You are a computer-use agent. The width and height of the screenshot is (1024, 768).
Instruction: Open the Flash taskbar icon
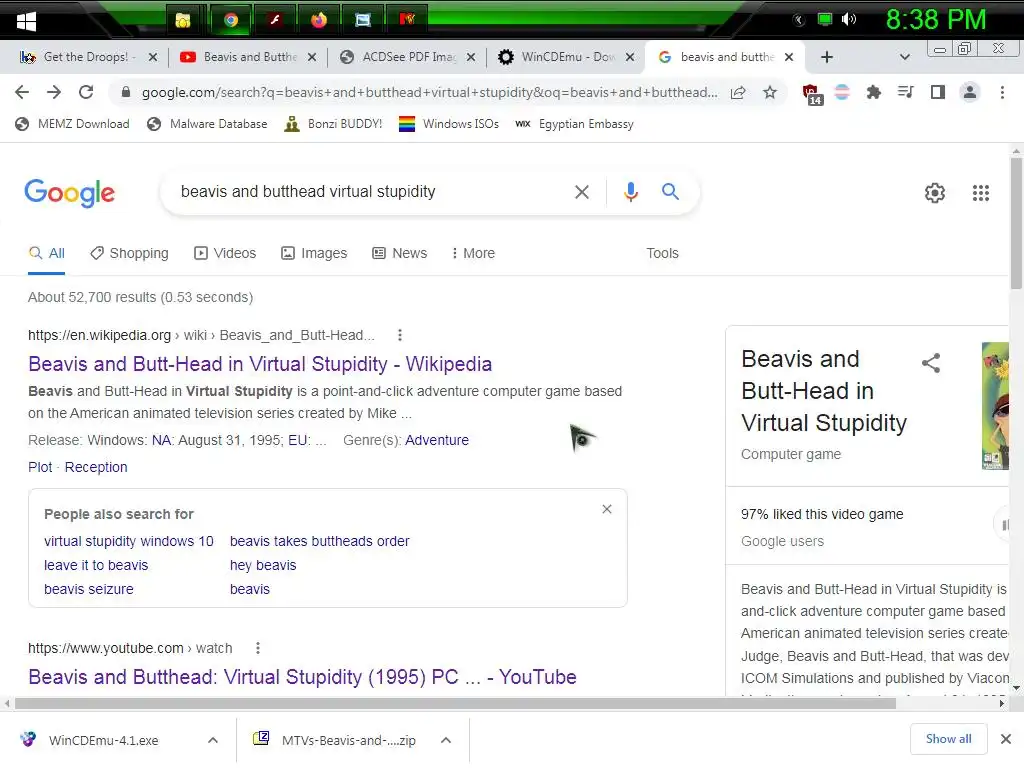pyautogui.click(x=275, y=20)
